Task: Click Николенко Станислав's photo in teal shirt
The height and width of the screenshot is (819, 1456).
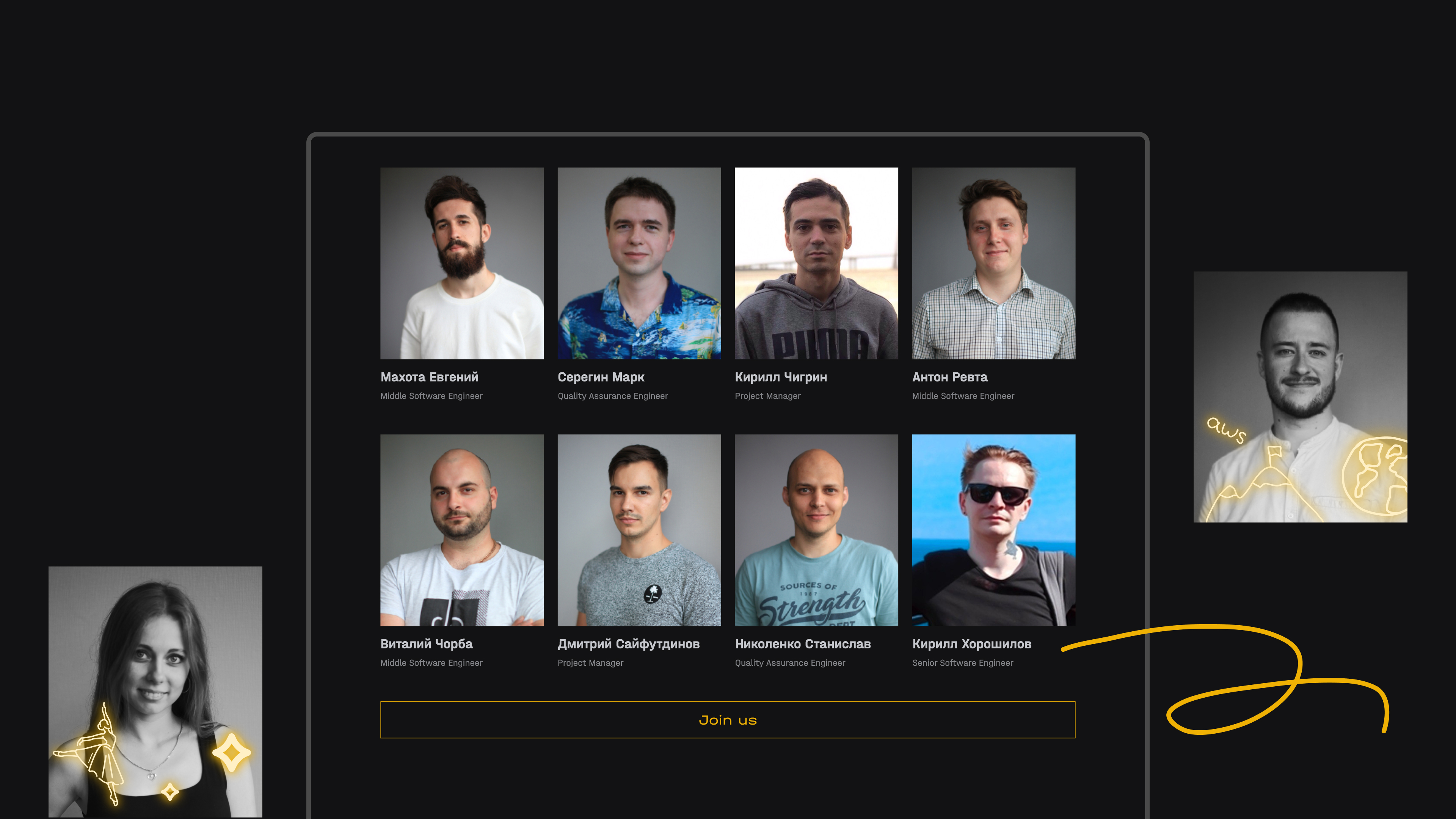Action: click(x=816, y=530)
